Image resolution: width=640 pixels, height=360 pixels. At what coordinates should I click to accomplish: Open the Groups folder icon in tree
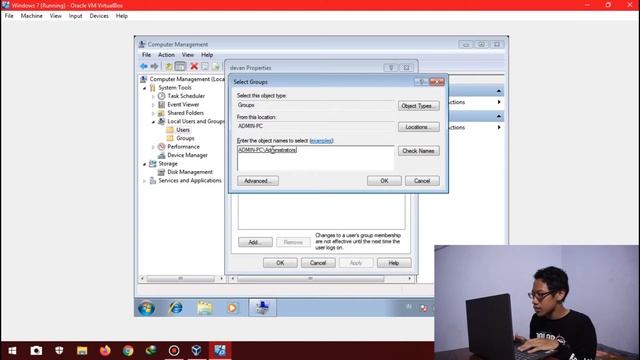tap(170, 138)
